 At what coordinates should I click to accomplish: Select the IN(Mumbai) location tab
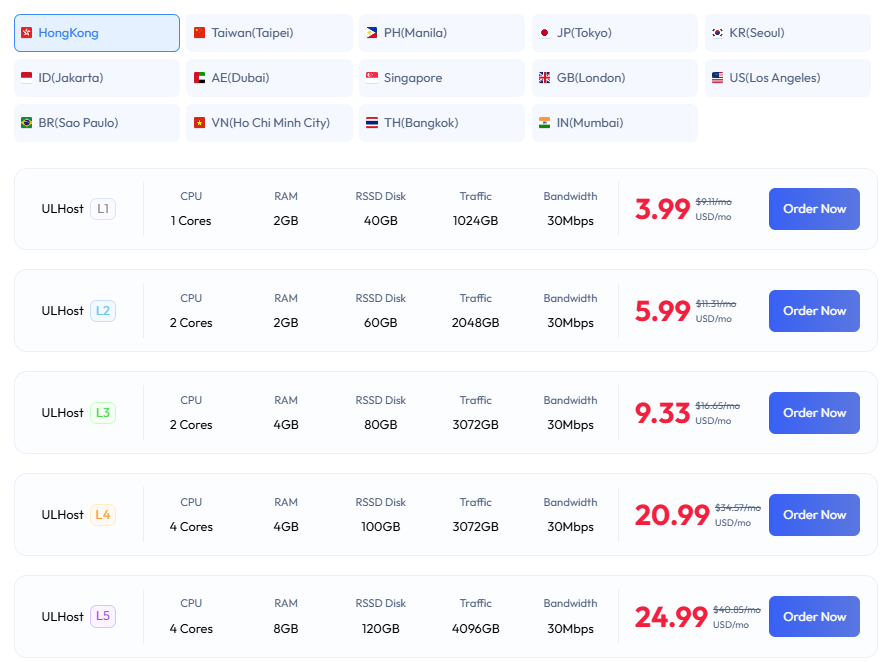click(614, 123)
